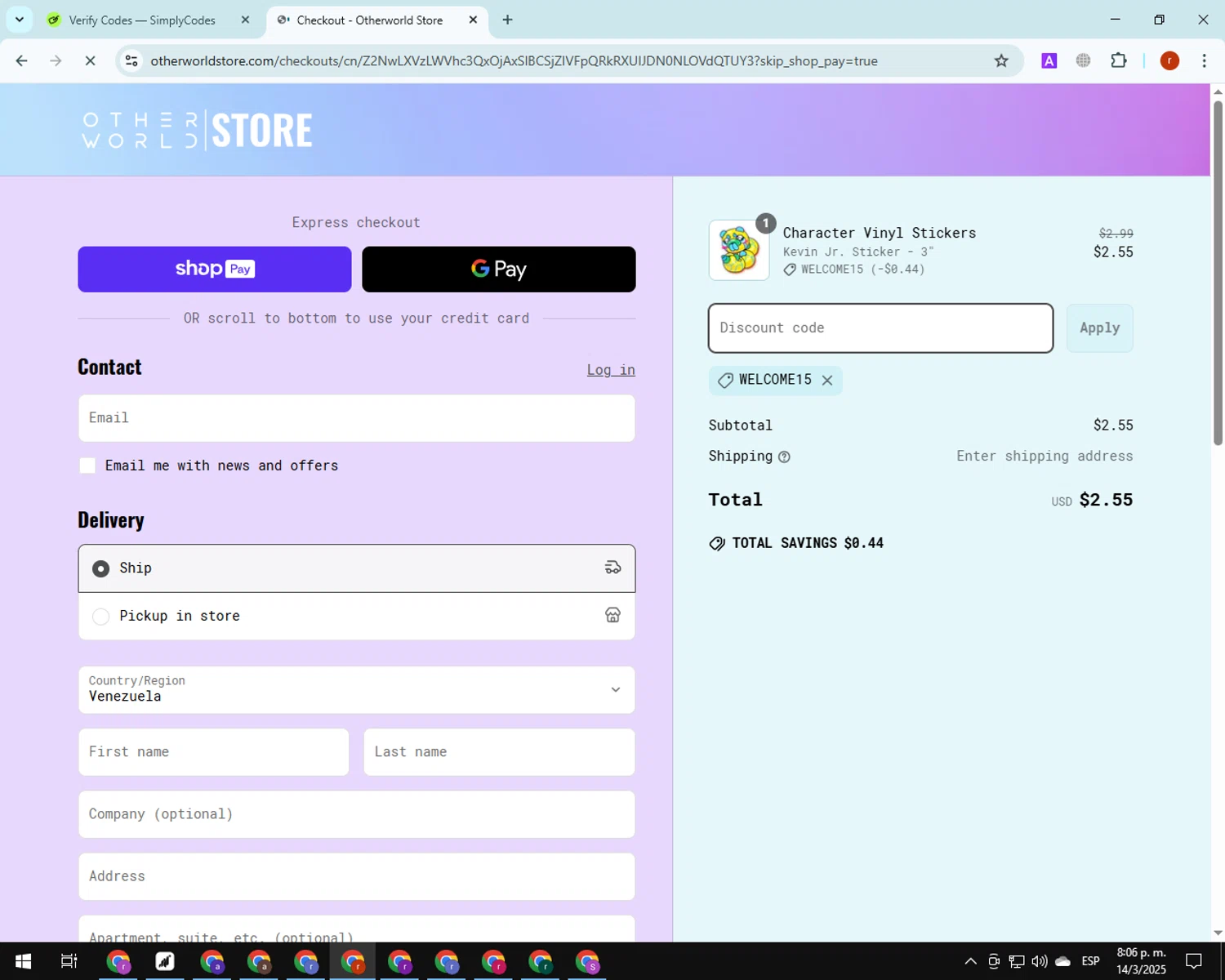Click the Otherworld Store logo
Screen dimensions: 1225x980
[197, 130]
